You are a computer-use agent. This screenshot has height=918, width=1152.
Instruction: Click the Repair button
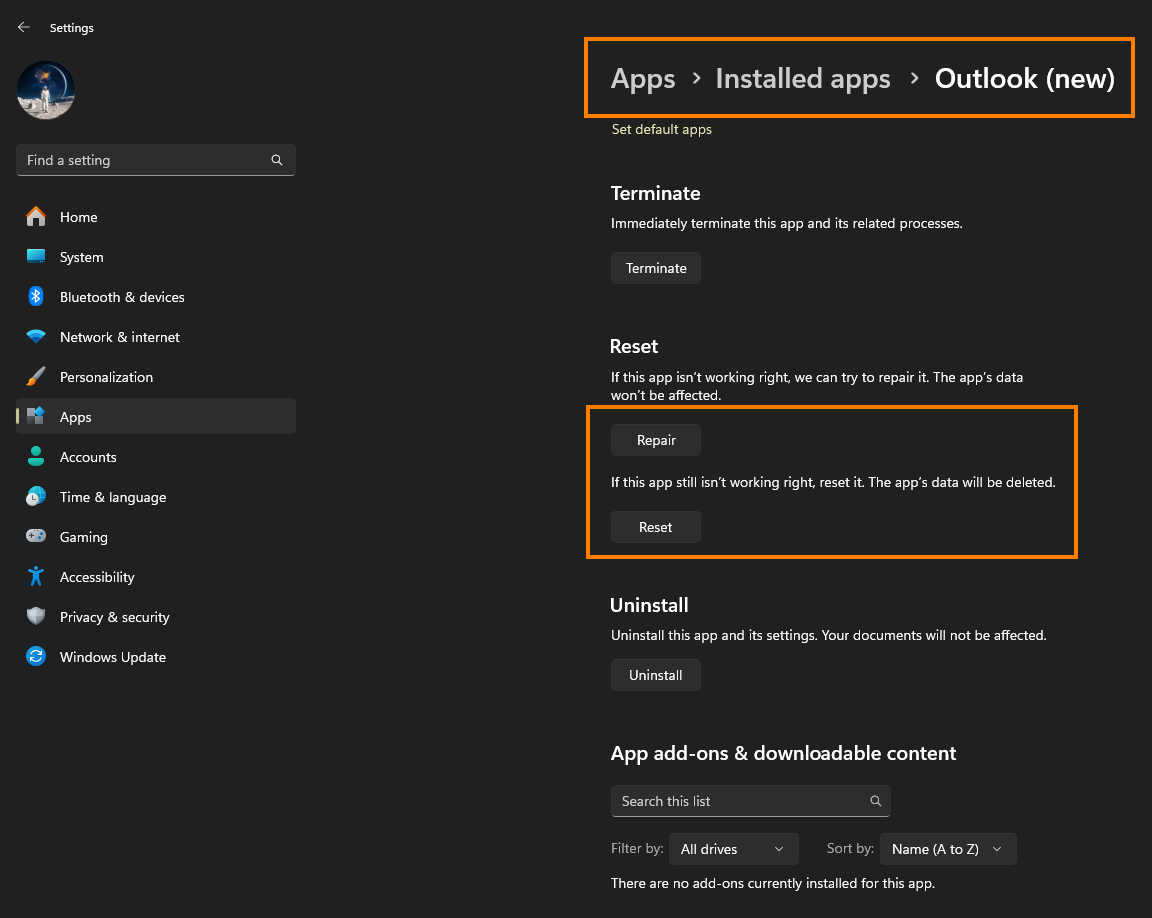click(x=656, y=440)
